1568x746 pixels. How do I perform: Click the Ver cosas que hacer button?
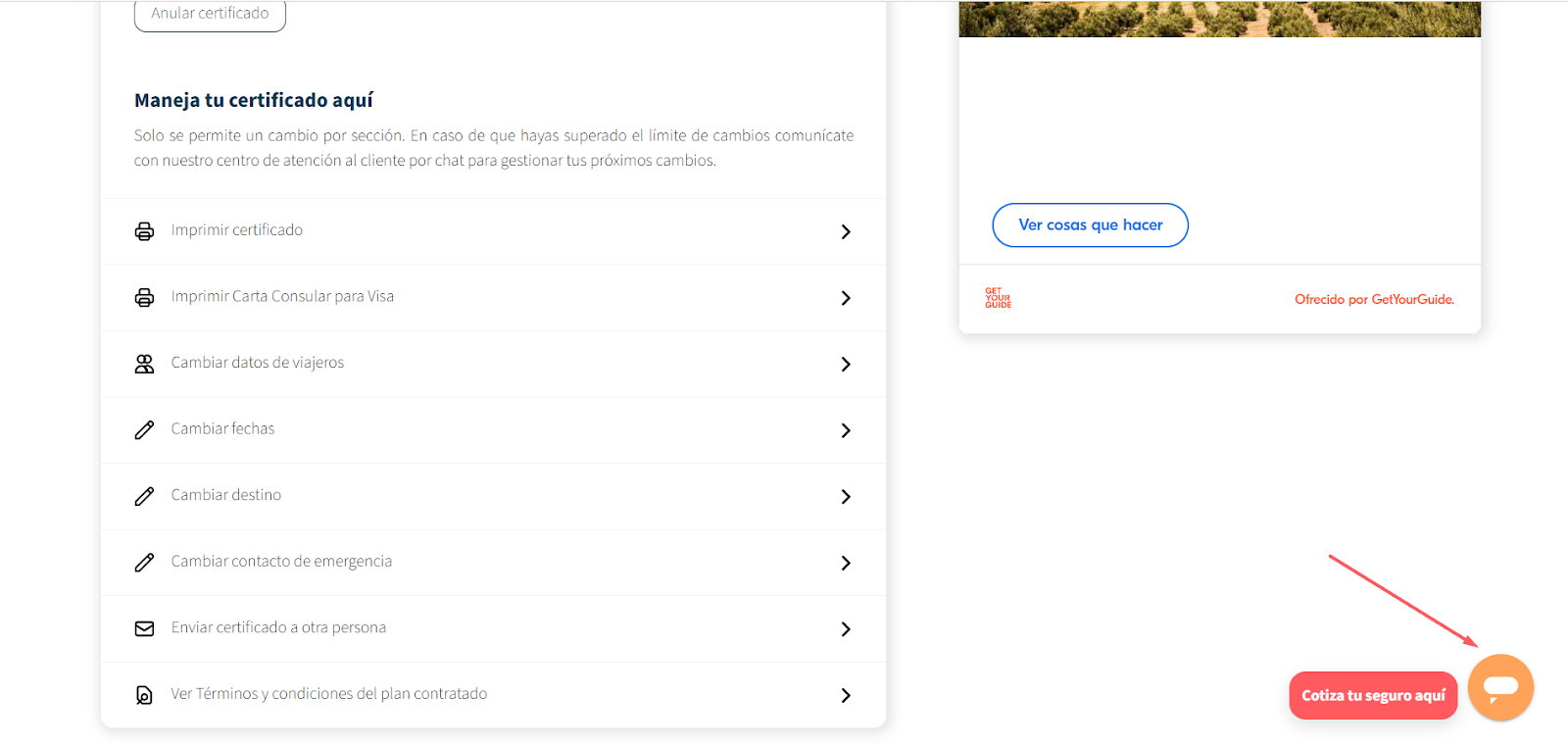tap(1090, 225)
